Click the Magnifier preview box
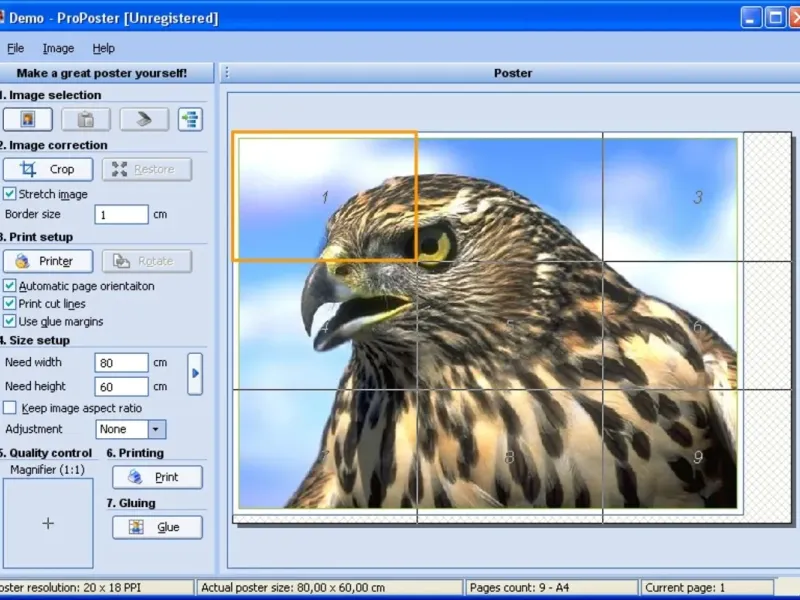 [48, 523]
